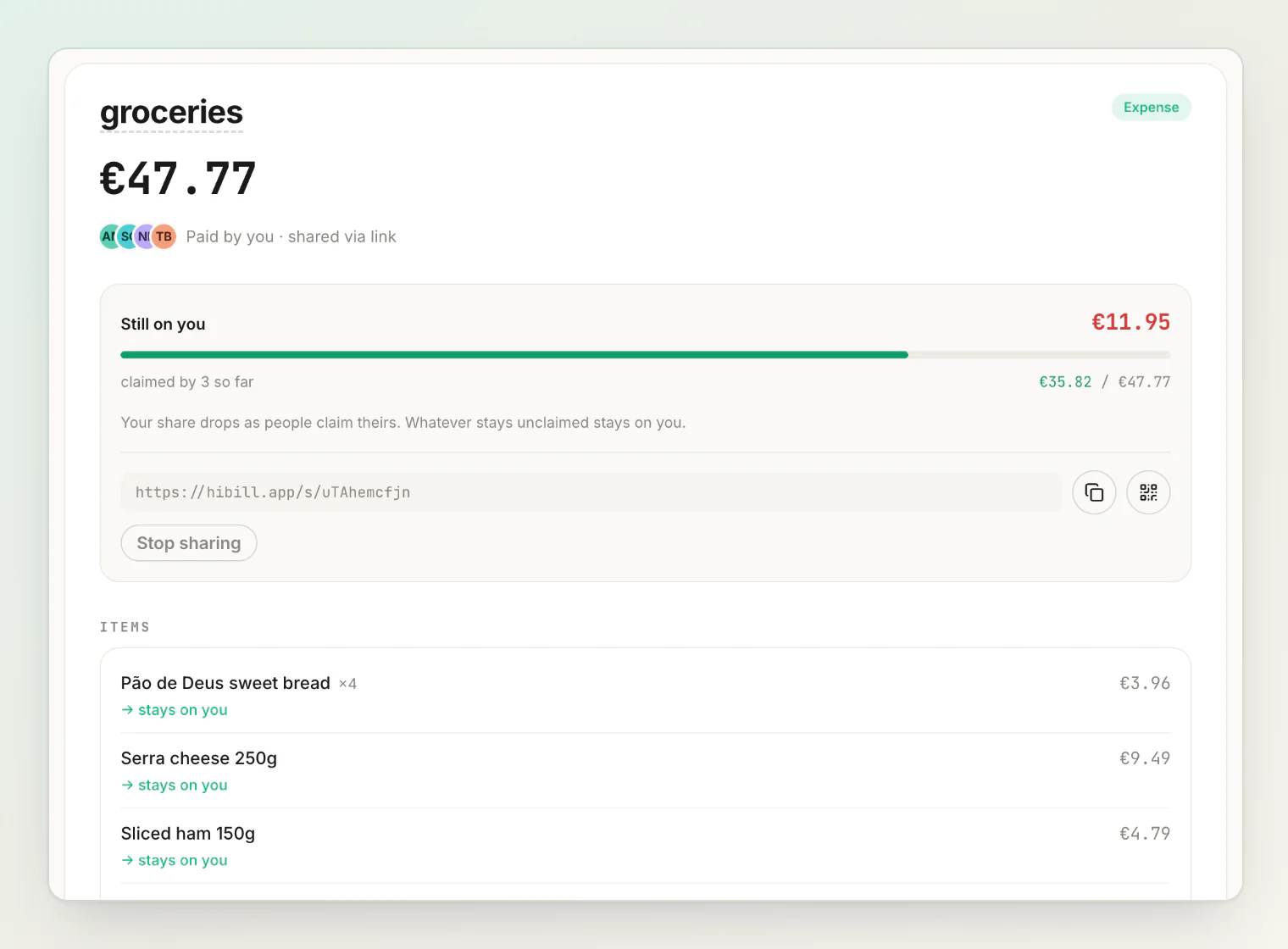
Task: Copy the share link with the copy icon
Action: pyautogui.click(x=1094, y=492)
